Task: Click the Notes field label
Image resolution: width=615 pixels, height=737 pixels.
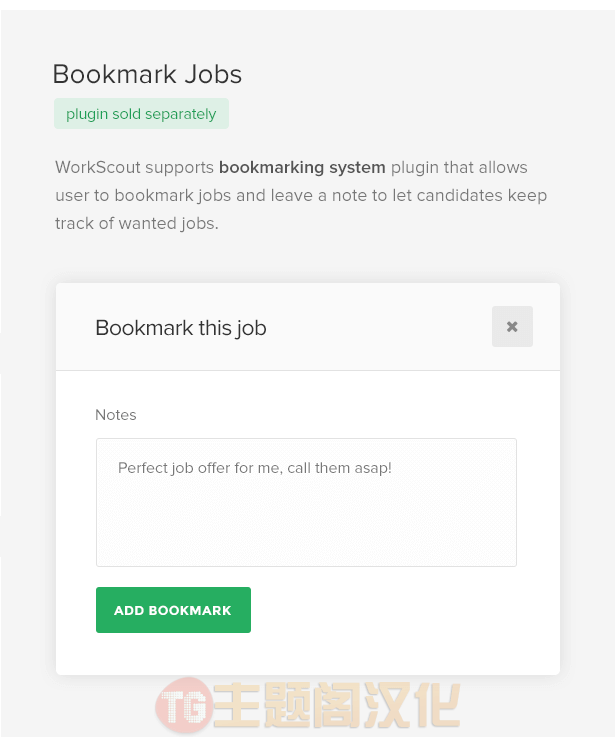Action: pyautogui.click(x=116, y=415)
